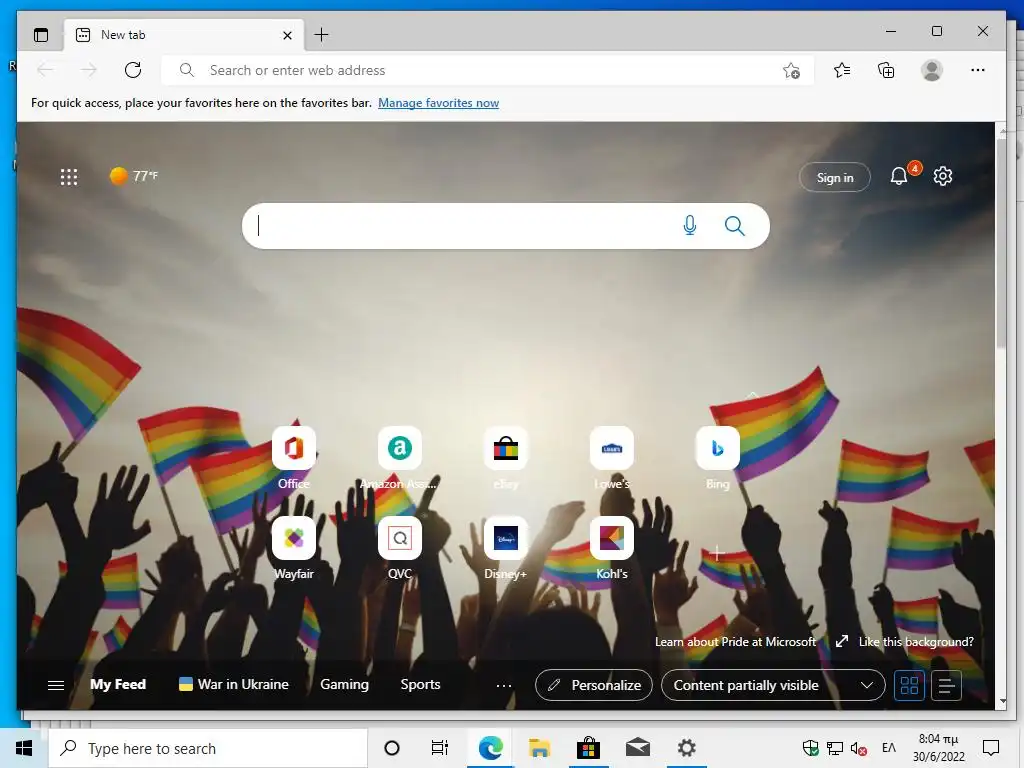The width and height of the screenshot is (1024, 768).
Task: Click Manage favorites now link
Action: tap(438, 103)
